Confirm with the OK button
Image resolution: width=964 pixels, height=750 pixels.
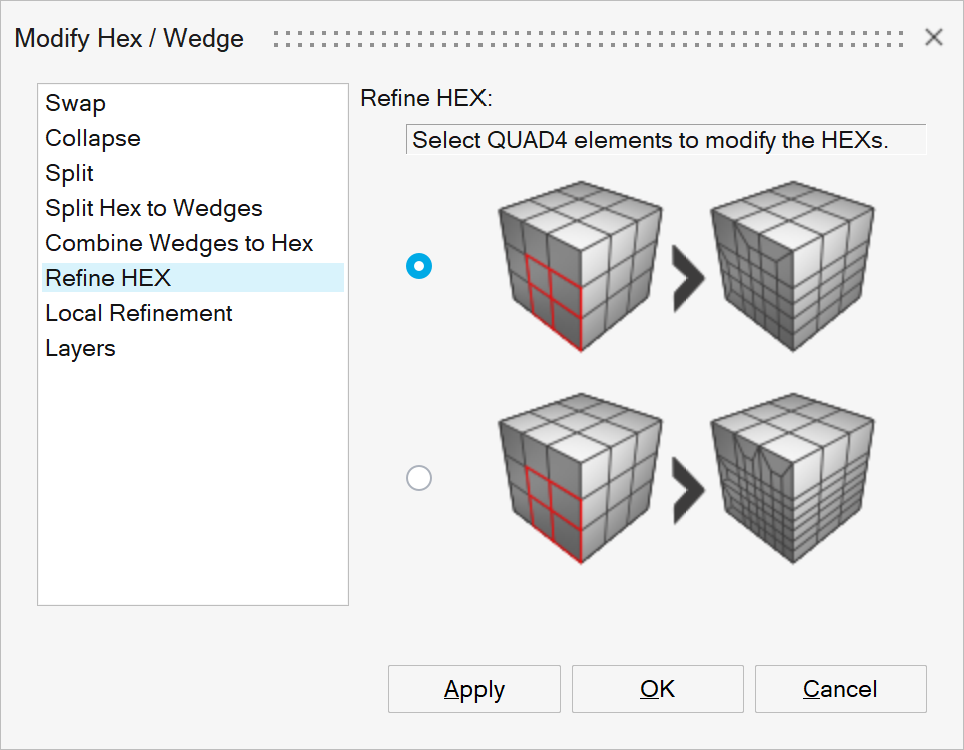click(x=658, y=689)
